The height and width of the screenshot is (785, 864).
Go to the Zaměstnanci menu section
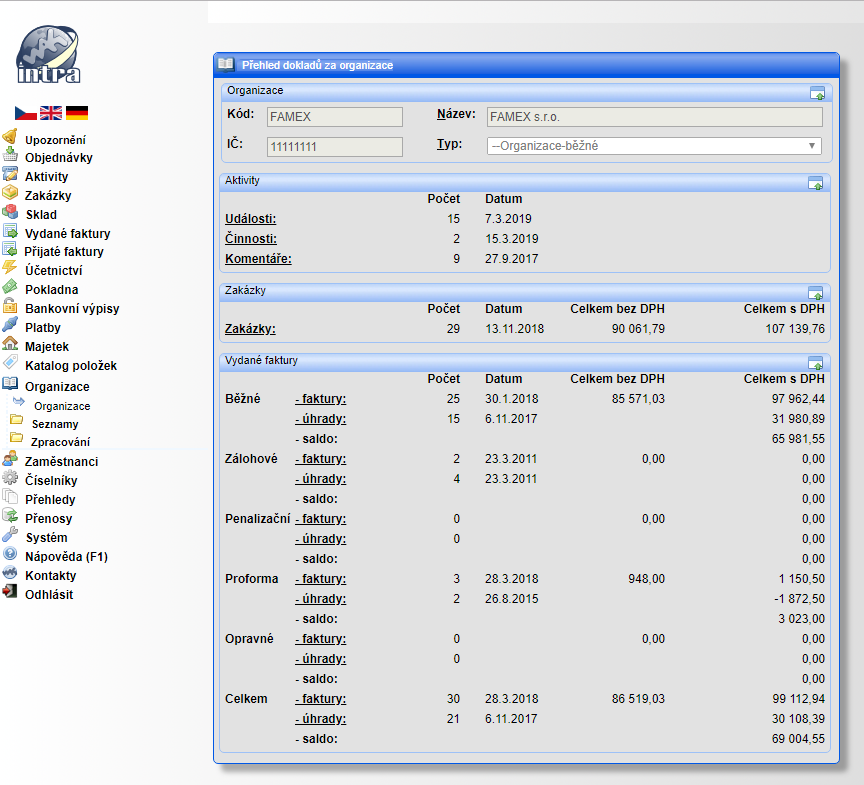[x=61, y=462]
